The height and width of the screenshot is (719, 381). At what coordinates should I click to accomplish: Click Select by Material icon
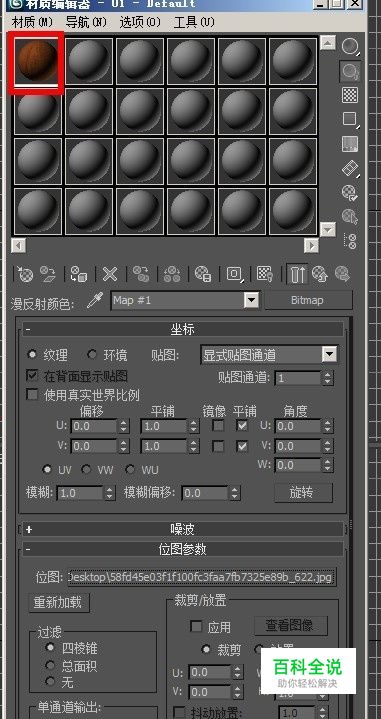click(x=350, y=216)
